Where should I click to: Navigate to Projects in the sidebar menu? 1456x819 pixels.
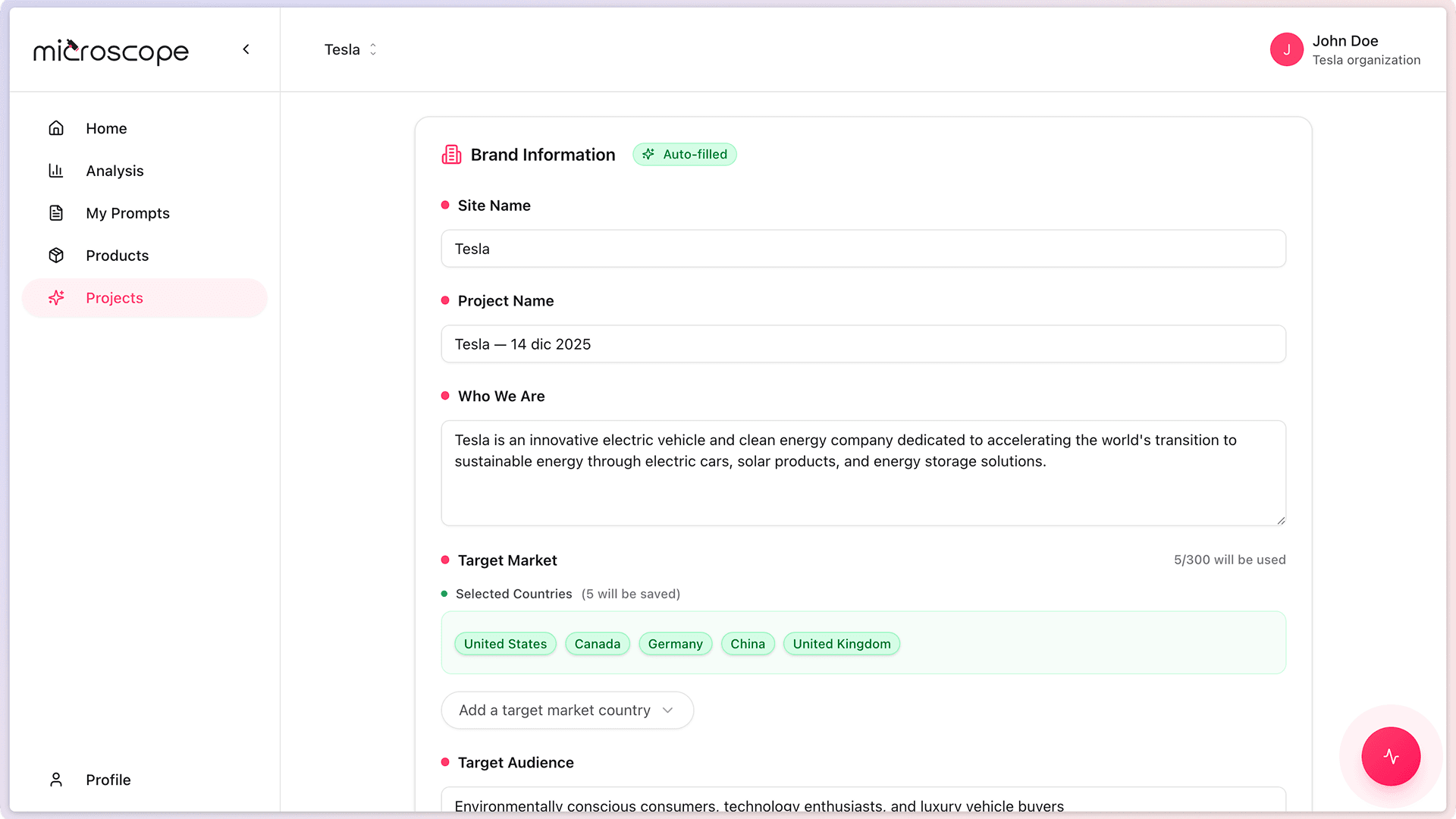pos(114,298)
